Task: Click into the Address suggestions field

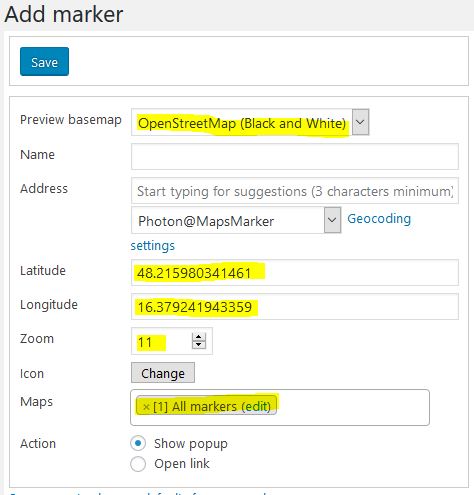Action: tap(295, 191)
